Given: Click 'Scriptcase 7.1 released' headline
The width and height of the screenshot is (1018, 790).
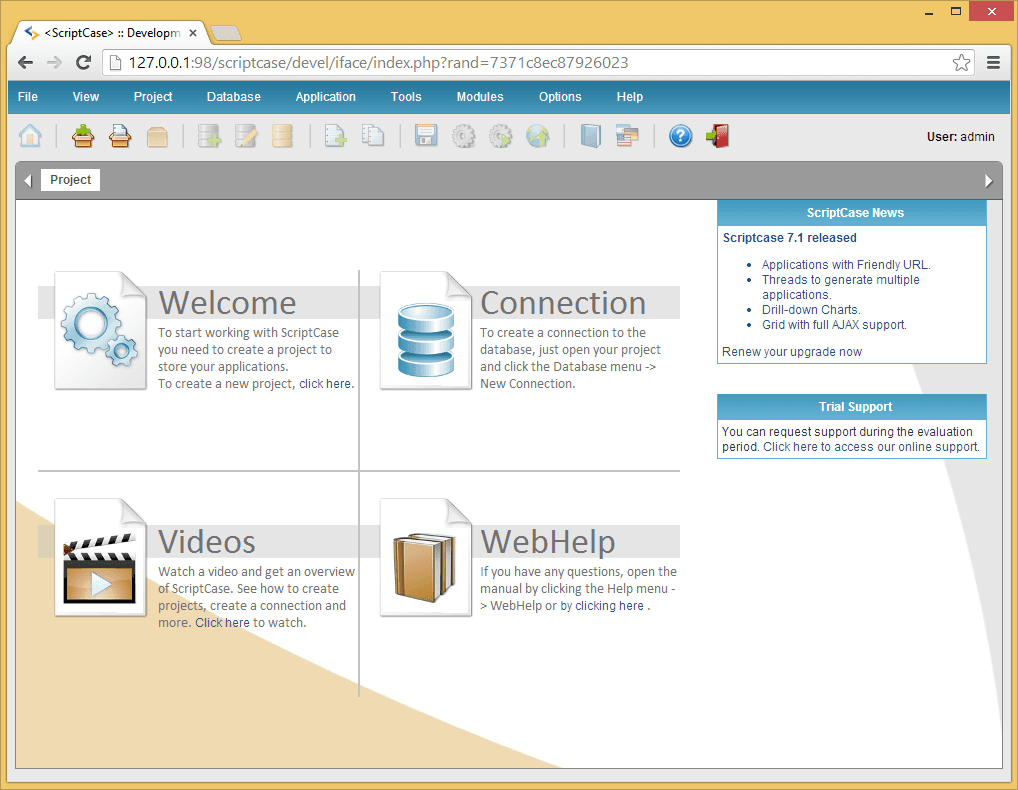Looking at the screenshot, I should [x=789, y=238].
